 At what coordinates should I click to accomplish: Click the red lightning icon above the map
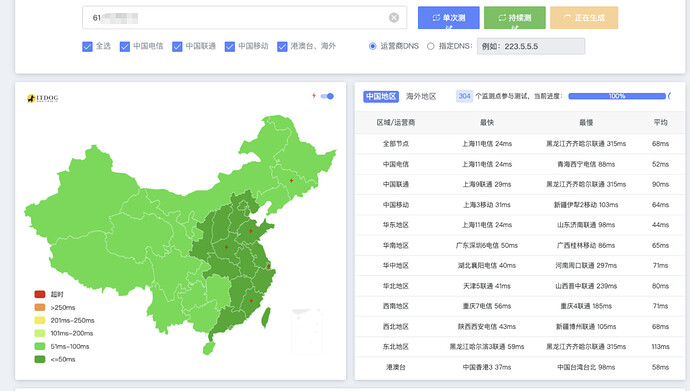pos(314,96)
